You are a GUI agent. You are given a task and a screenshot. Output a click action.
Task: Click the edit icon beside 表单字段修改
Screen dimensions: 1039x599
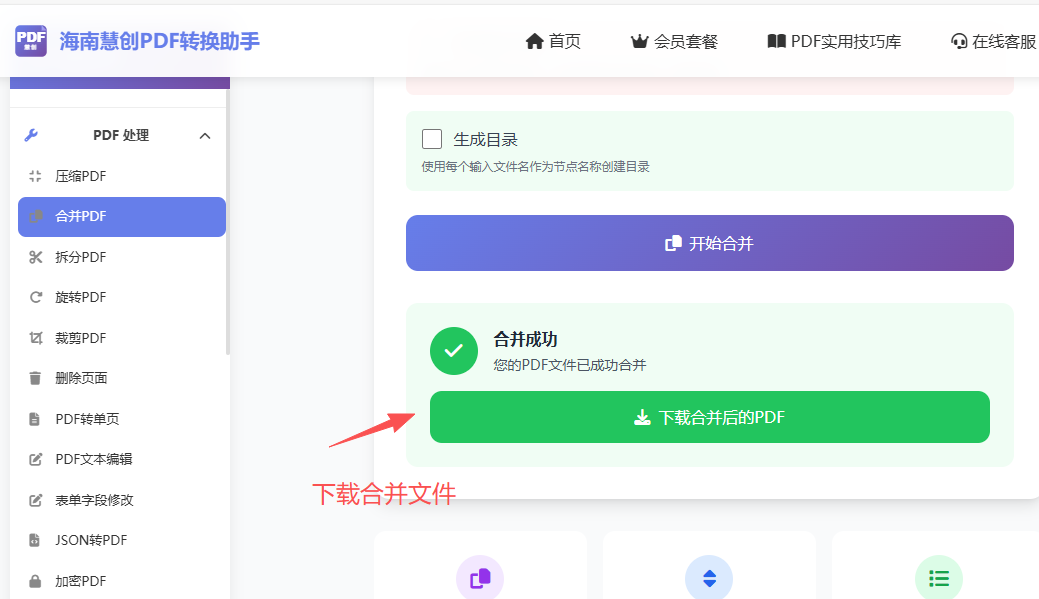pos(36,500)
